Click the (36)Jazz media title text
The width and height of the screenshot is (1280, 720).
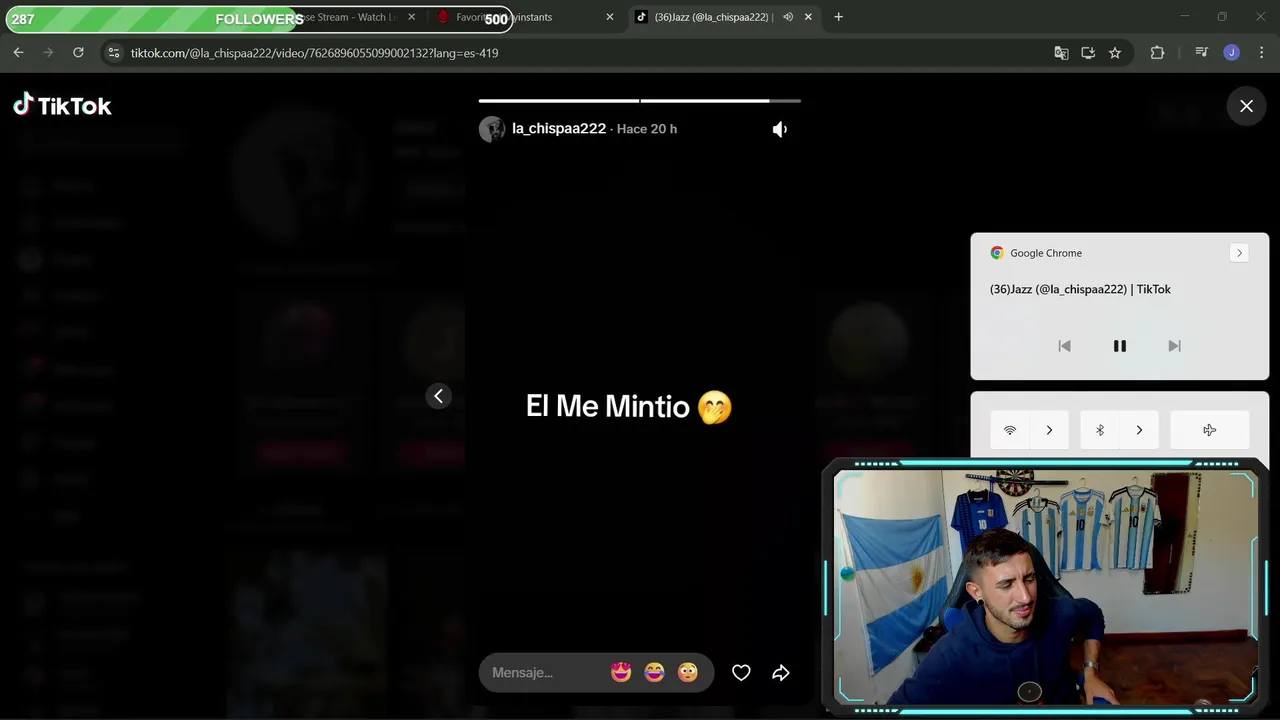(1080, 289)
